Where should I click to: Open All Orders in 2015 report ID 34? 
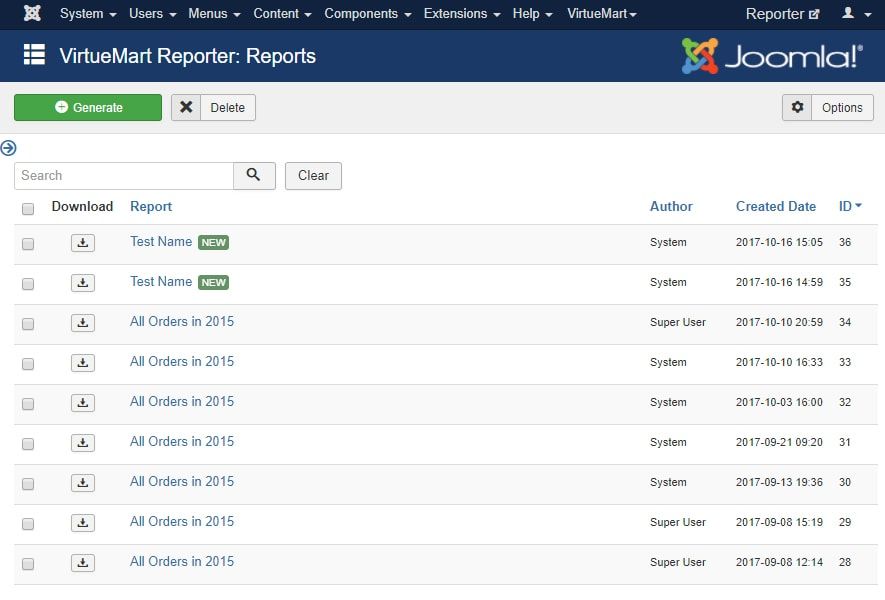[x=182, y=322]
